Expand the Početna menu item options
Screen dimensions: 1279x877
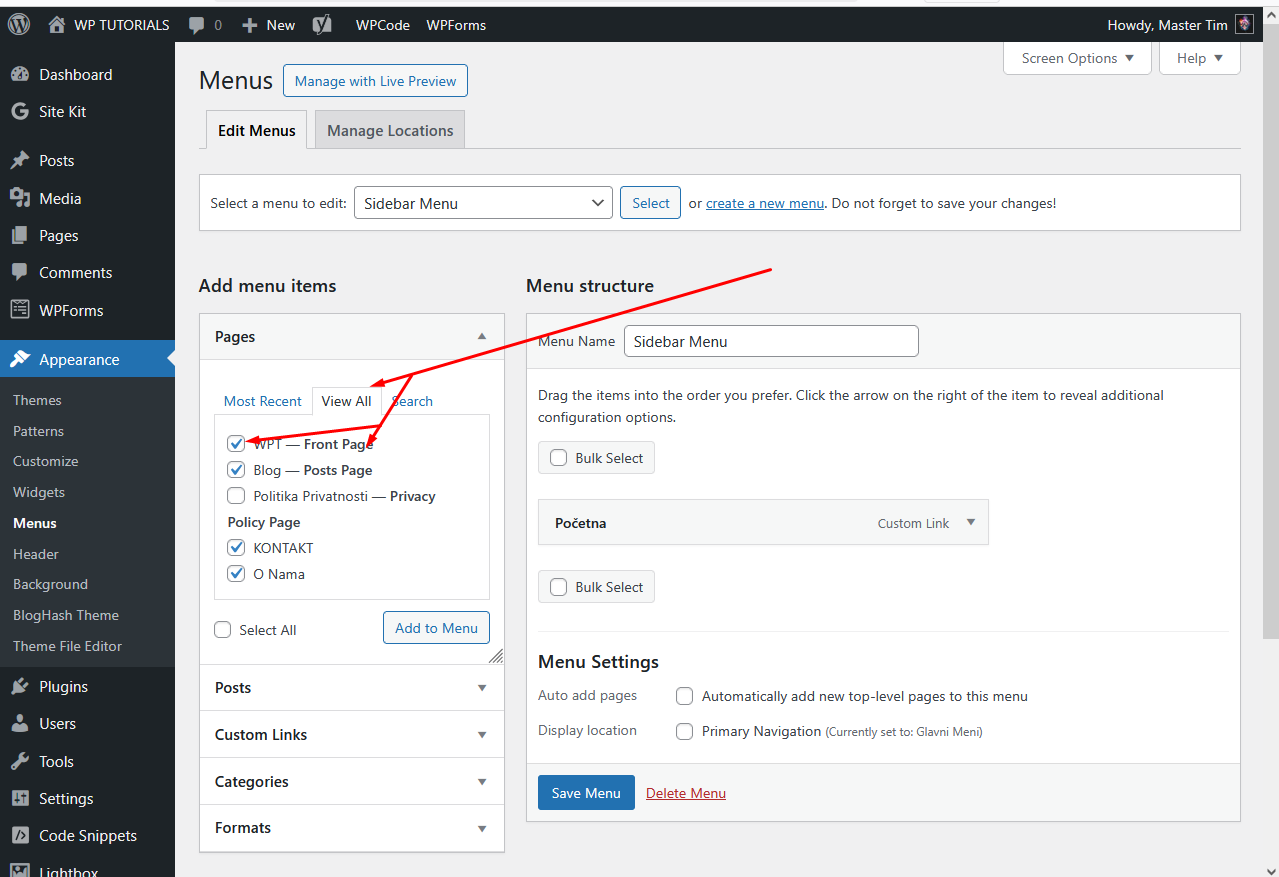tap(970, 522)
